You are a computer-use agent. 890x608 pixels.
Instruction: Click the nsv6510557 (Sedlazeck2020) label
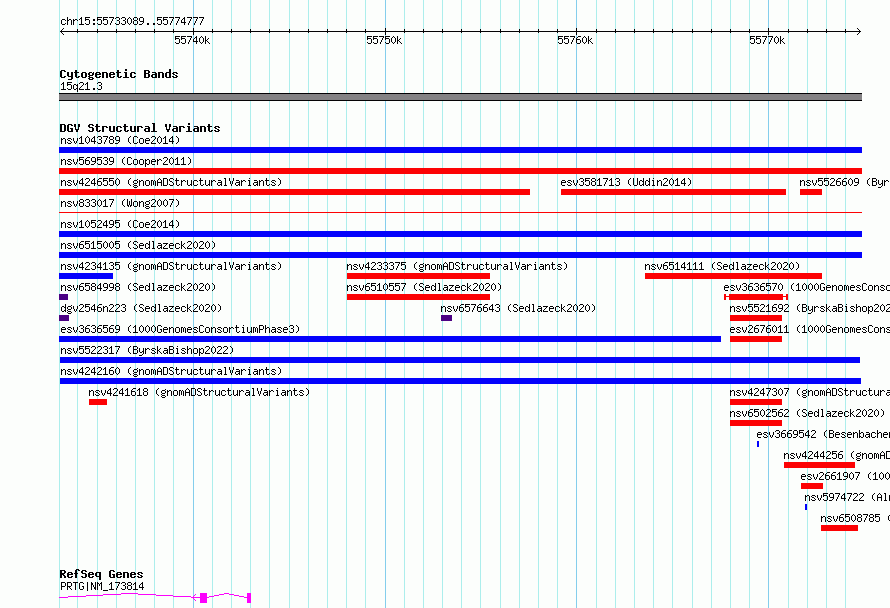[x=424, y=287]
